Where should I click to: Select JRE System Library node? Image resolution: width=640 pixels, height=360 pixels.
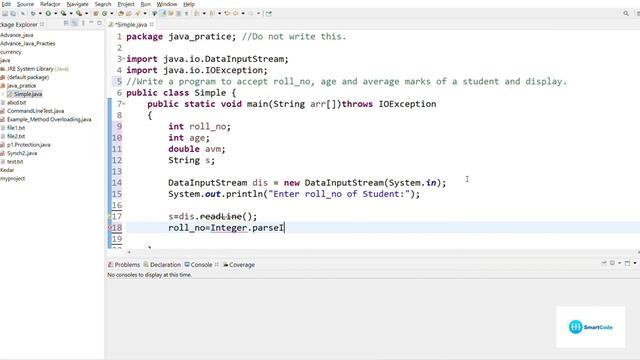35,69
